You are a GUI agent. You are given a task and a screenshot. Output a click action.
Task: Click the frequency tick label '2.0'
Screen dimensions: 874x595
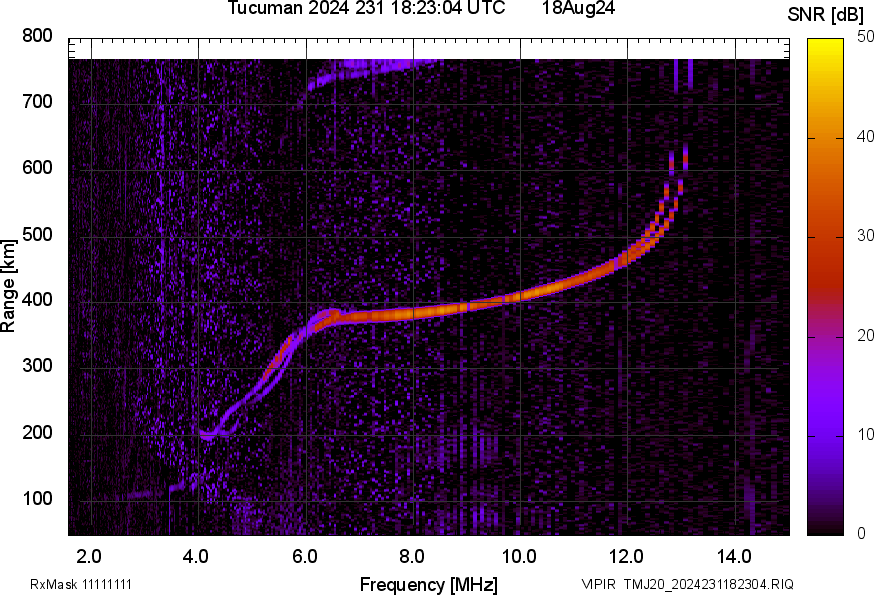click(x=89, y=556)
